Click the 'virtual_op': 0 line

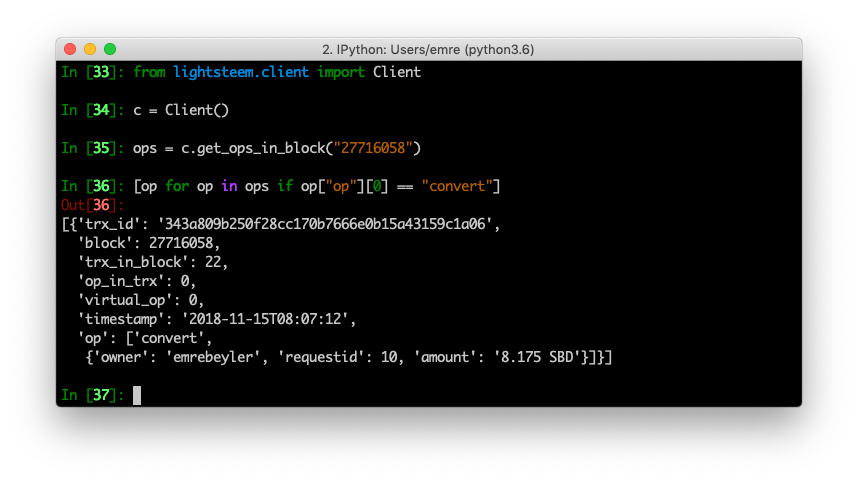[x=141, y=300]
